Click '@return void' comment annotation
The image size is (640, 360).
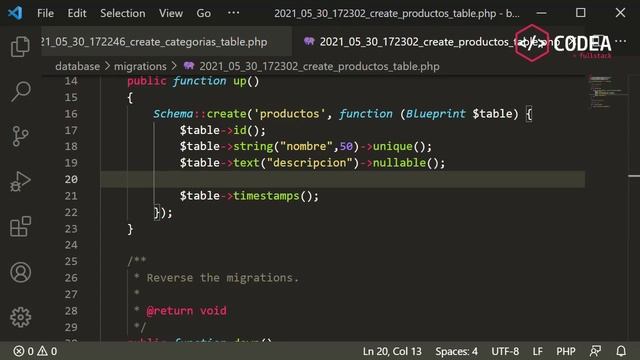point(187,311)
